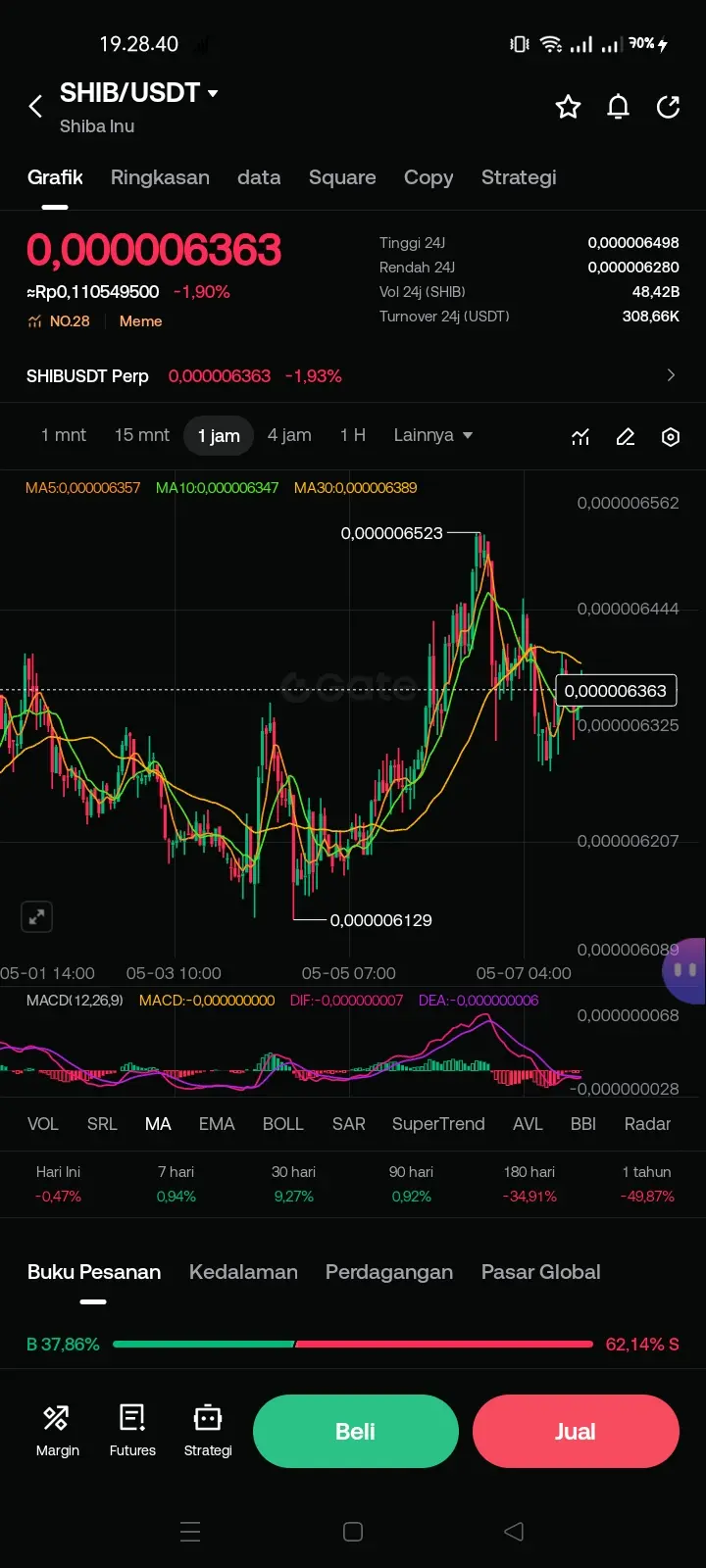Viewport: 706px width, 1568px height.
Task: Tap the MA5 value label
Action: coord(83,487)
